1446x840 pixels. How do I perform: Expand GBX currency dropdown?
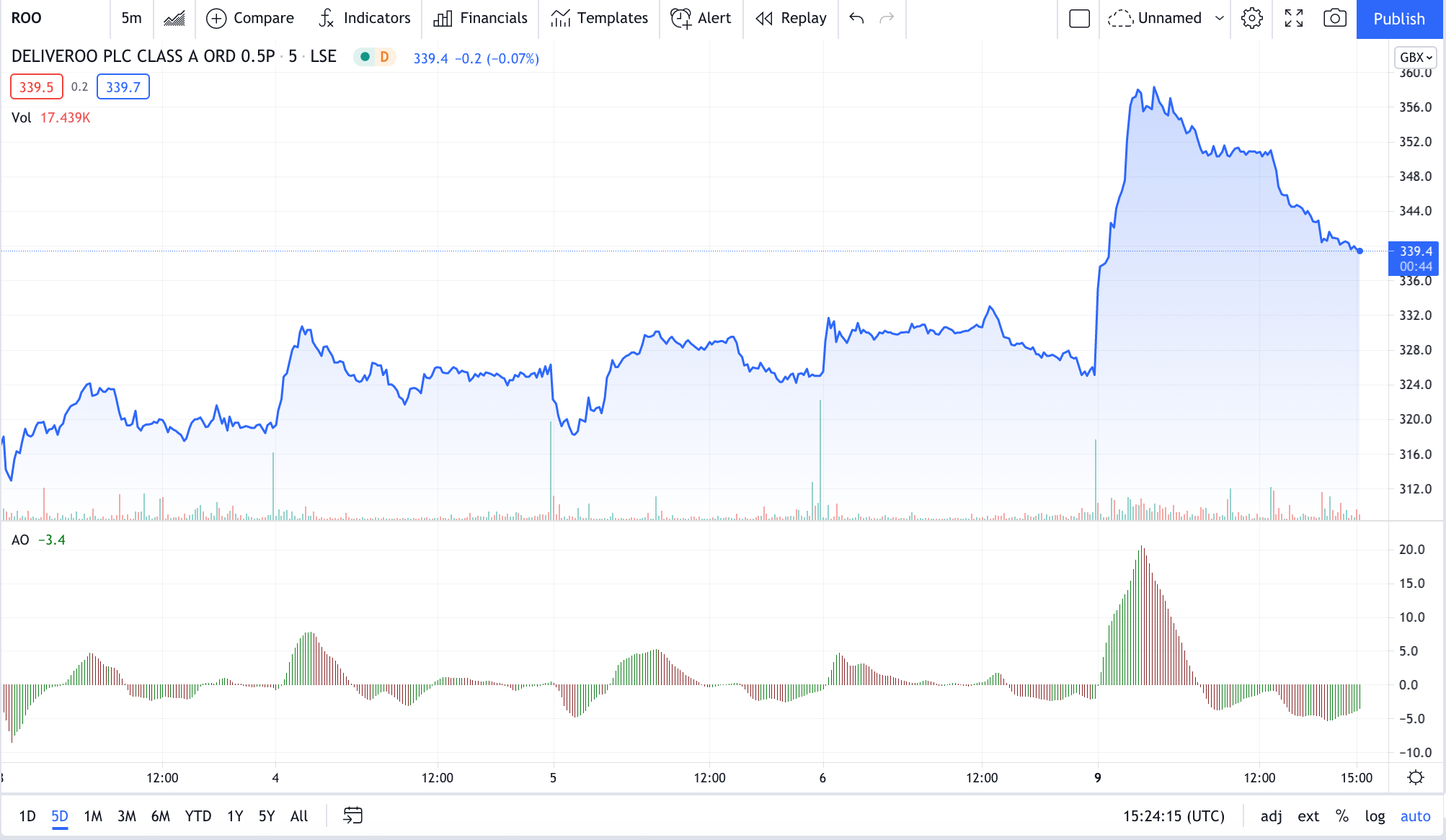pyautogui.click(x=1416, y=58)
